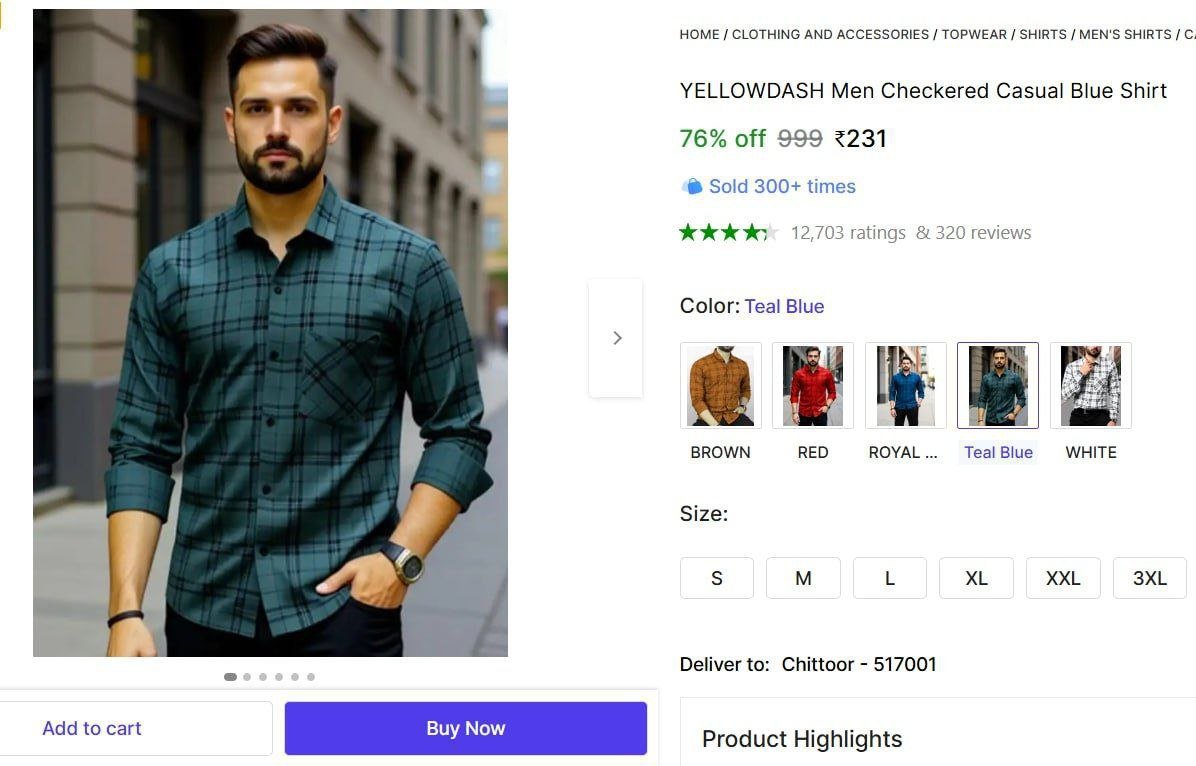Select the White checkered shirt variant

point(1090,385)
